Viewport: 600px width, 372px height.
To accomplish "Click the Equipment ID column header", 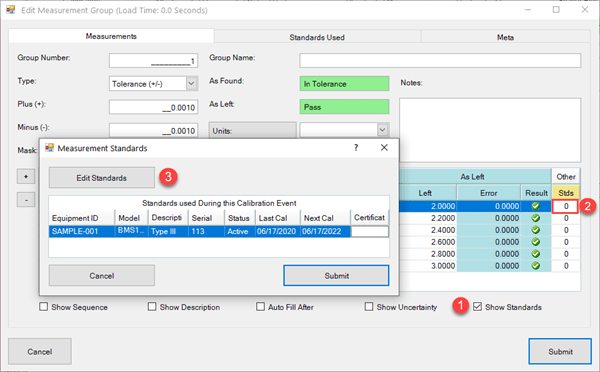I will (x=82, y=218).
